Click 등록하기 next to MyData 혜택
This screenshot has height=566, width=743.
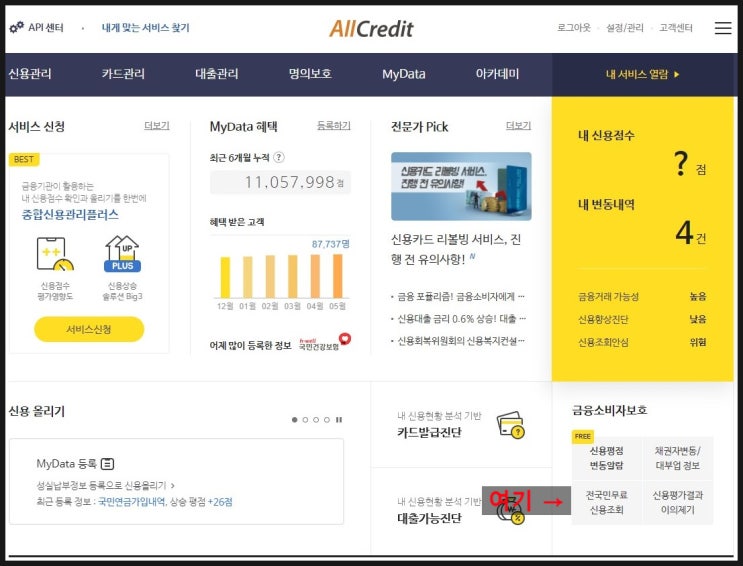[334, 126]
